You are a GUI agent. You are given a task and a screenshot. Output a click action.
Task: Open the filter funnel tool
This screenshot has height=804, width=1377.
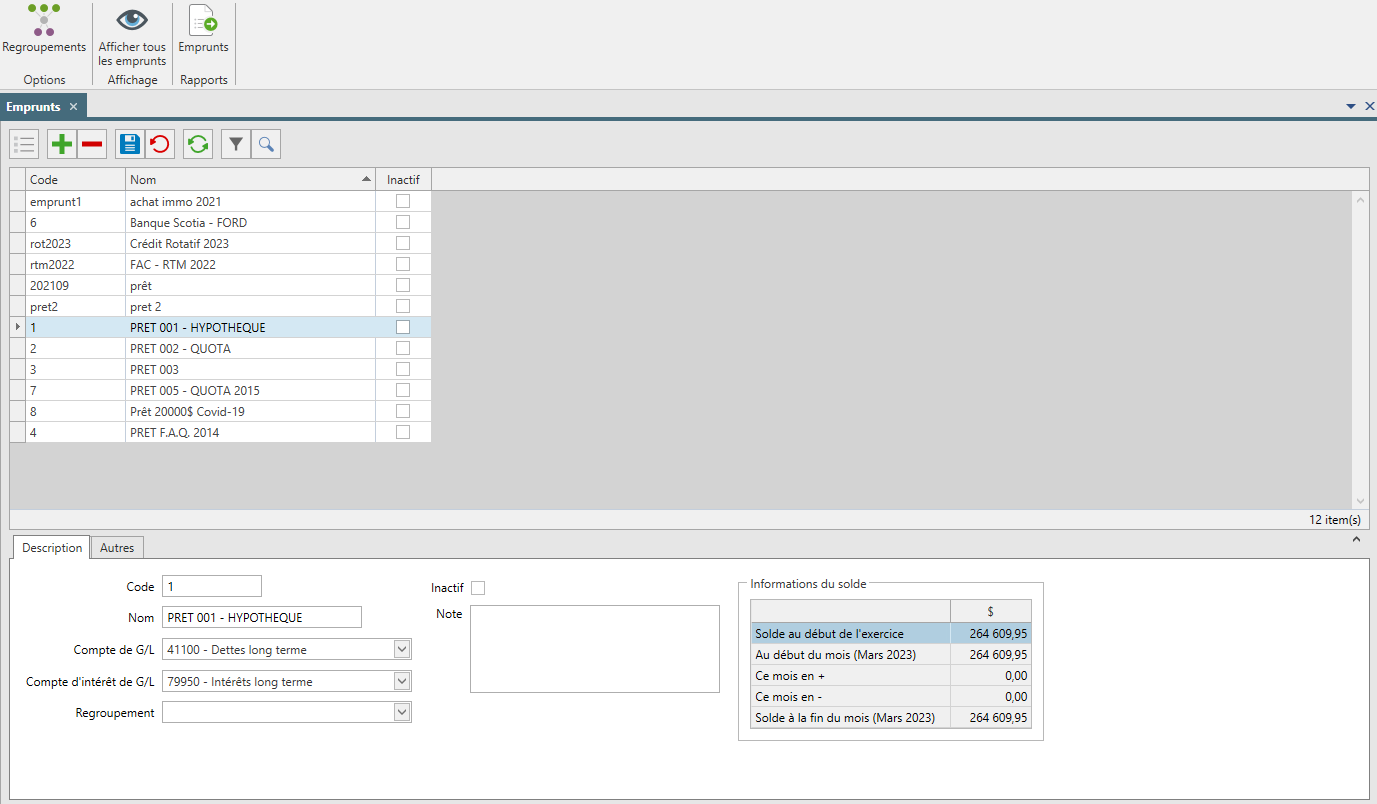pos(236,145)
